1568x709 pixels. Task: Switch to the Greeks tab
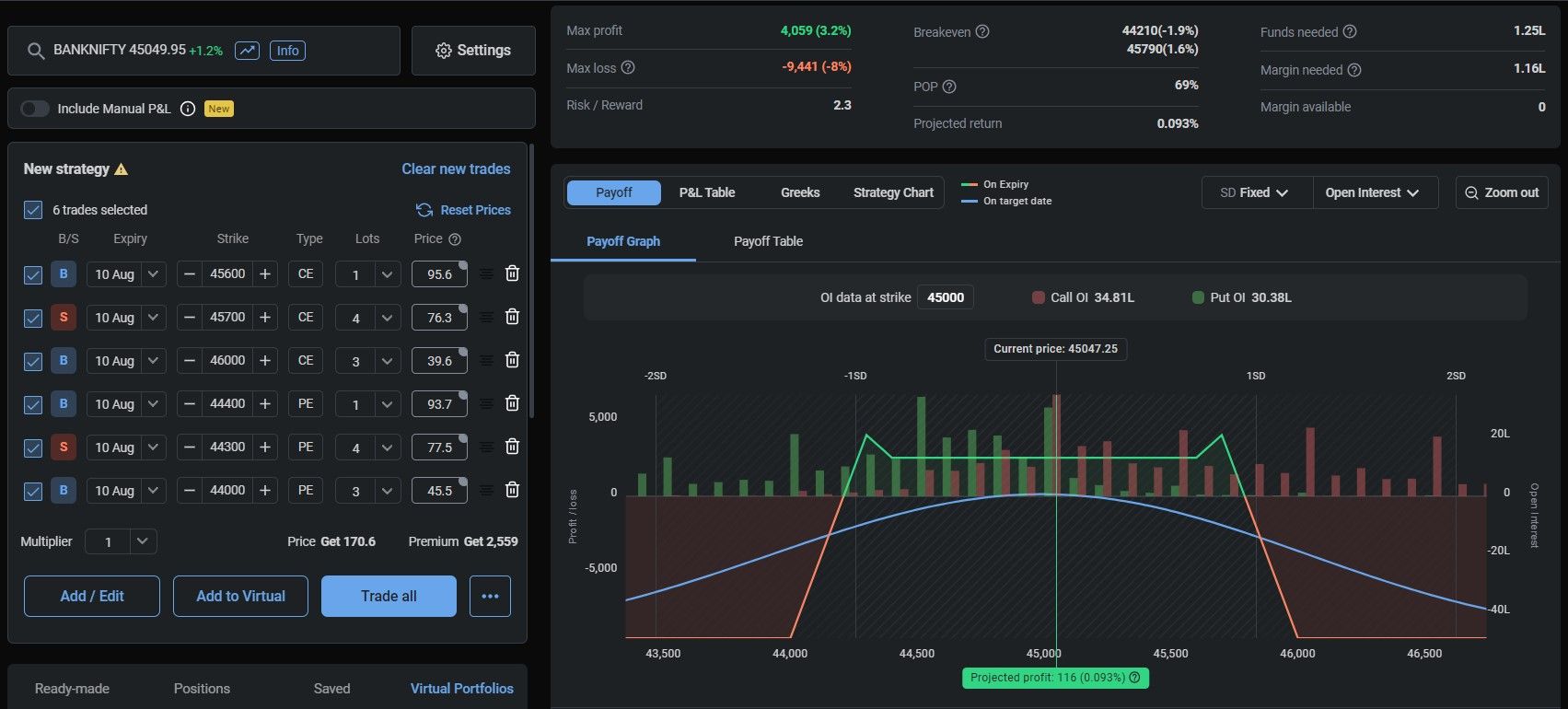point(800,192)
